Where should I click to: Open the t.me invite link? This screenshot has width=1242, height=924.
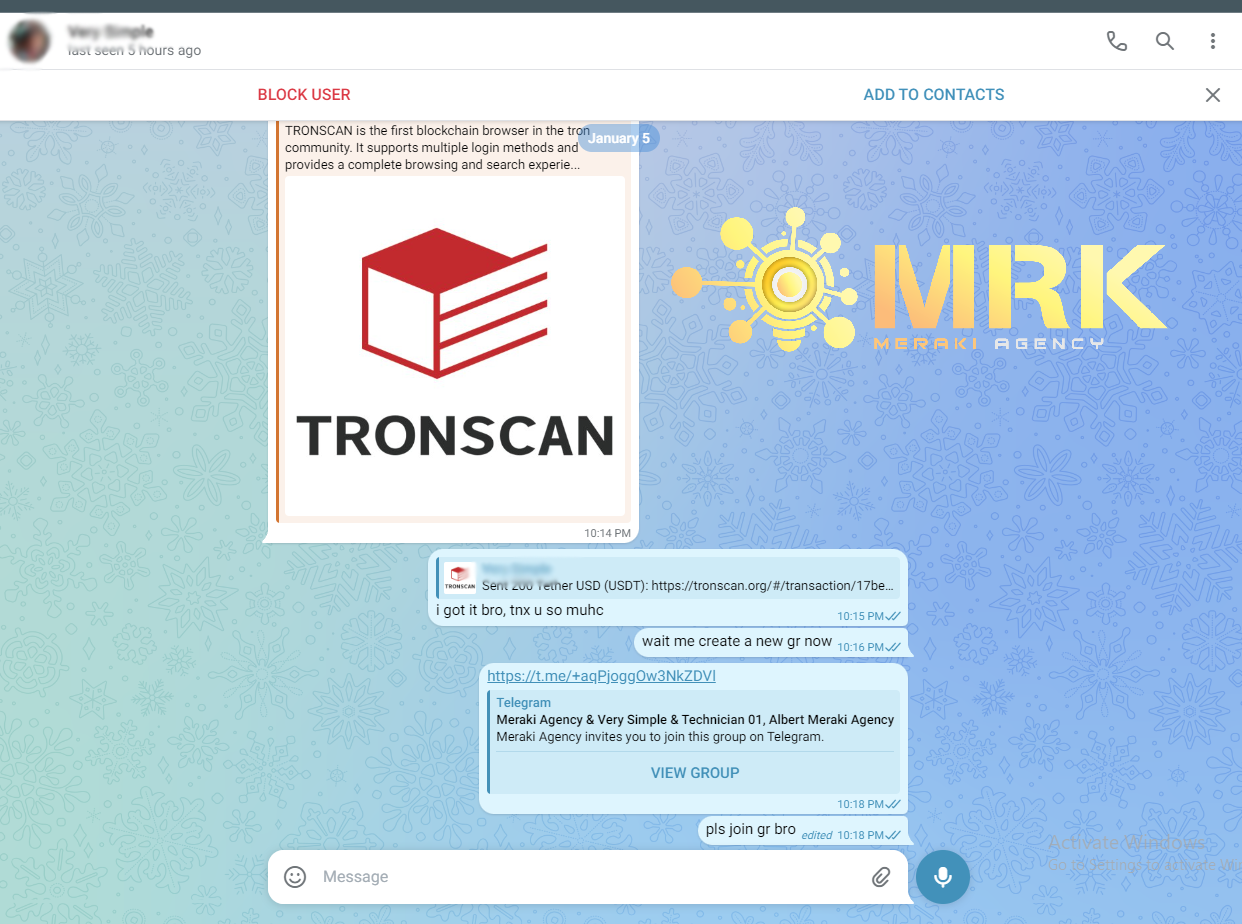[x=601, y=676]
